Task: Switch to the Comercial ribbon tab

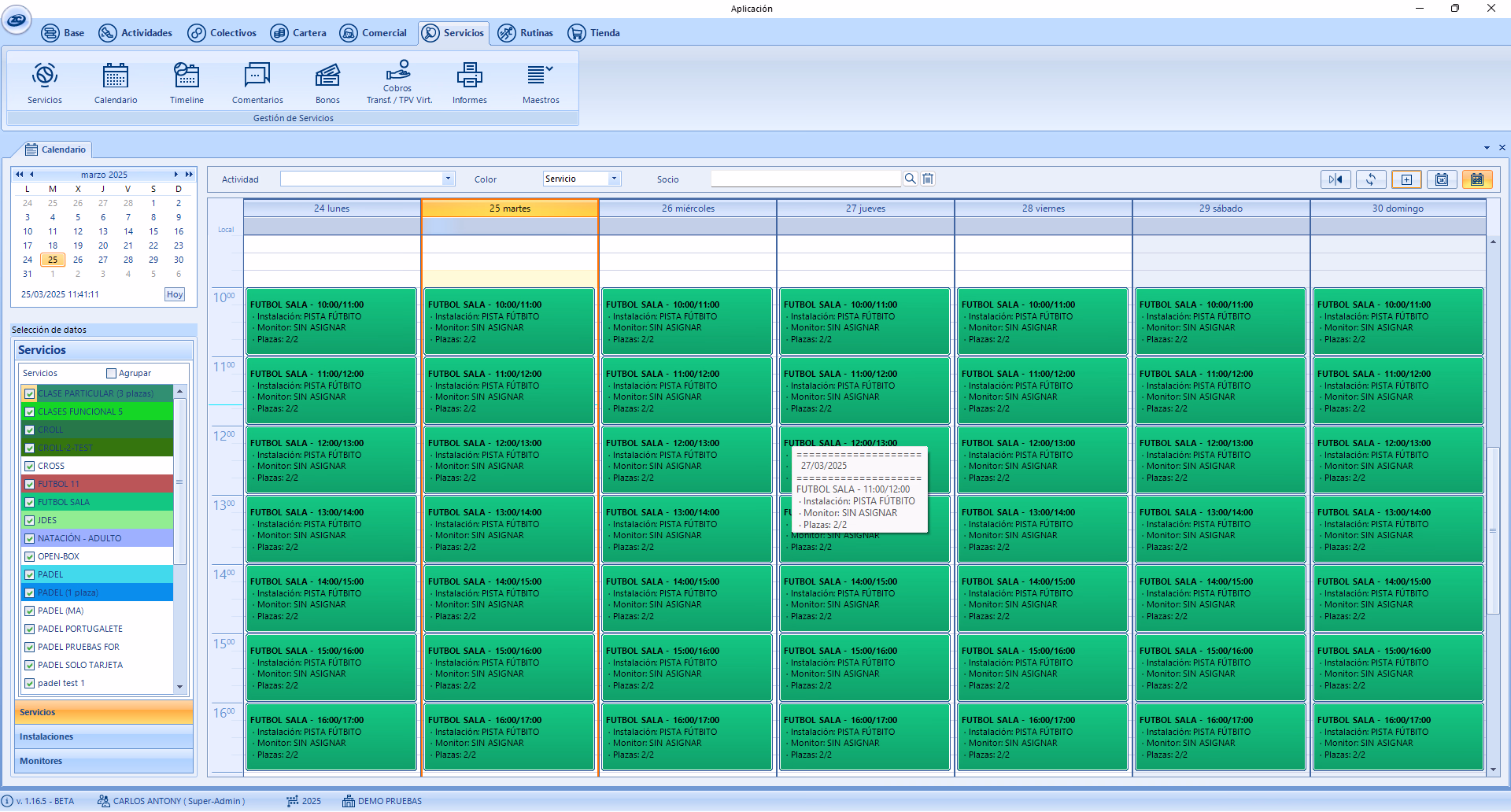Action: [x=374, y=33]
